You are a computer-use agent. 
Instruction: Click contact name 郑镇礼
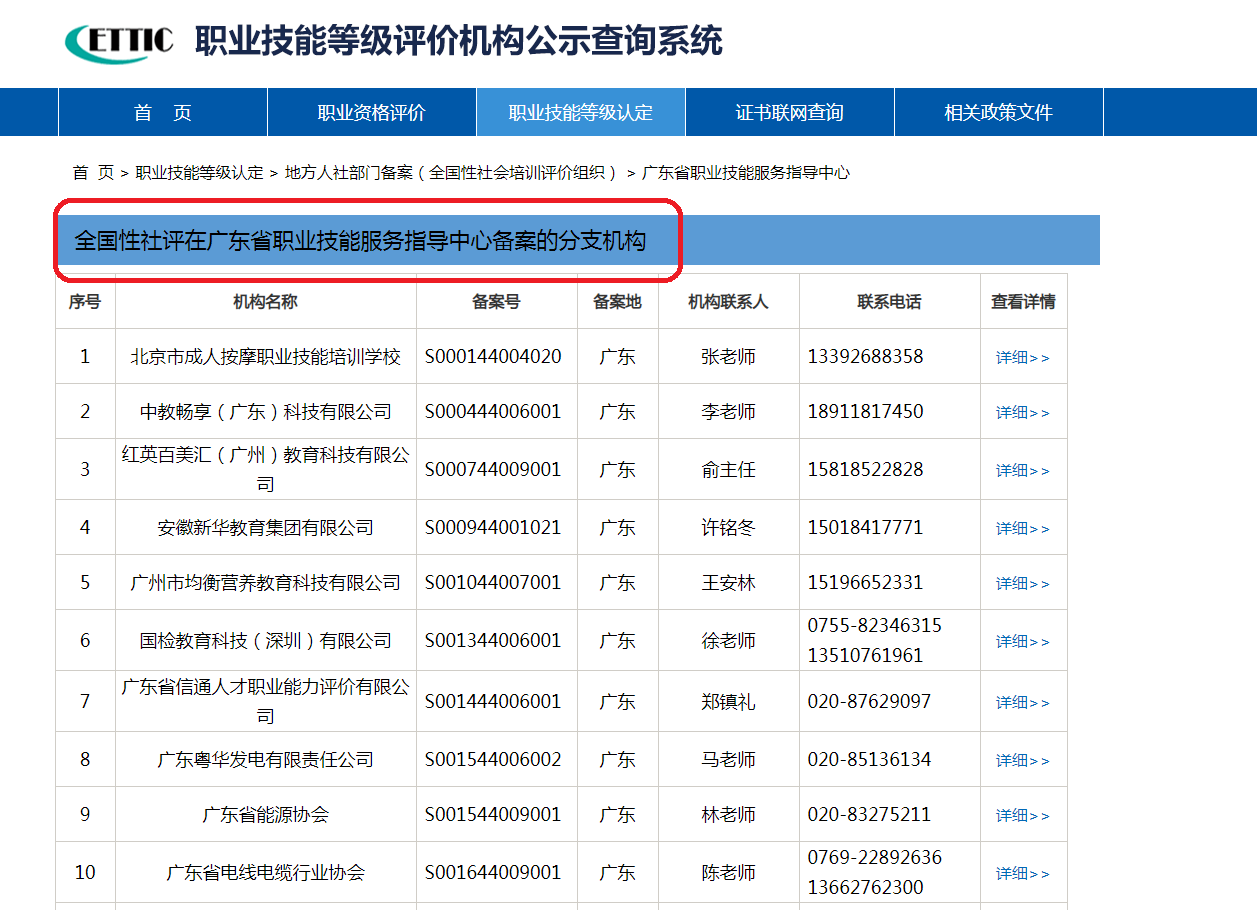pos(728,702)
